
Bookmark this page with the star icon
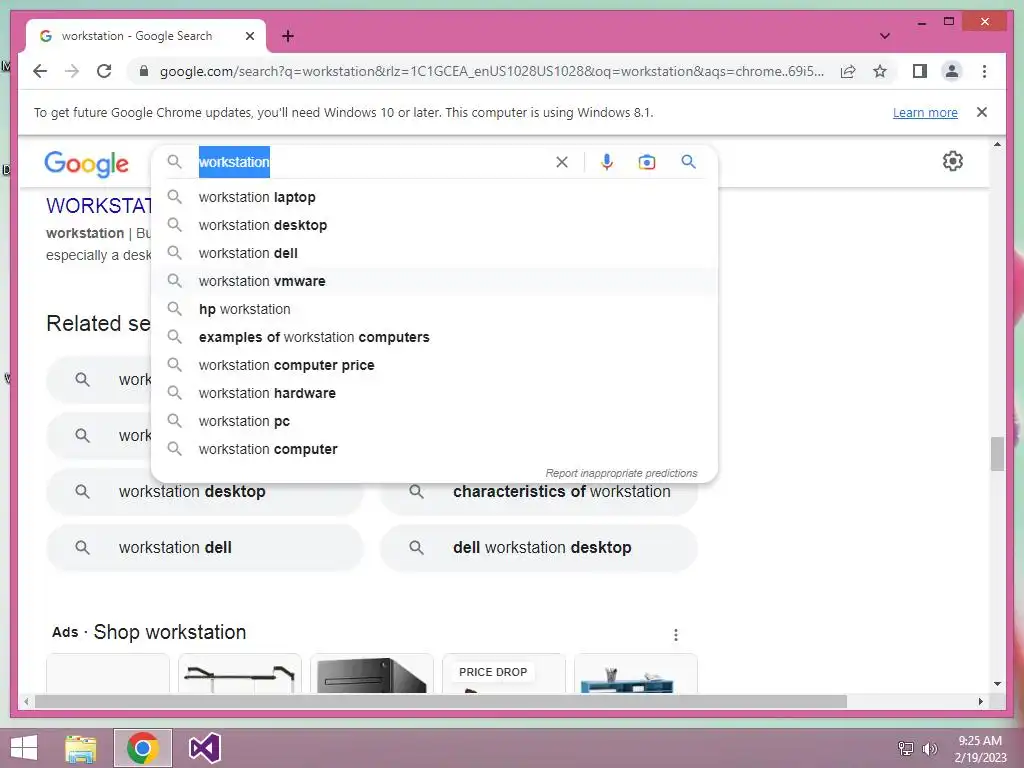[880, 71]
